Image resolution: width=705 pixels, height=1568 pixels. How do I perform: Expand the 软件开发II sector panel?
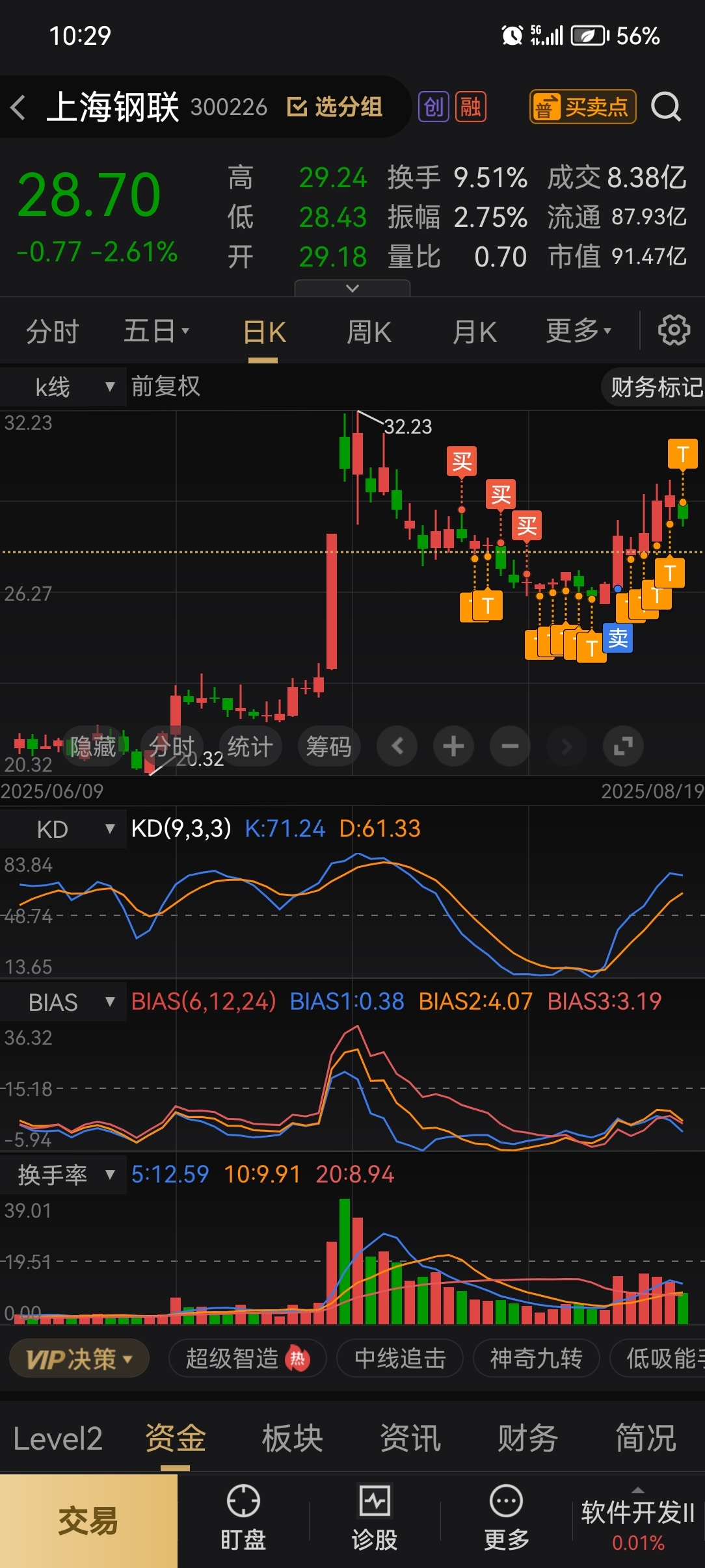[638, 1520]
